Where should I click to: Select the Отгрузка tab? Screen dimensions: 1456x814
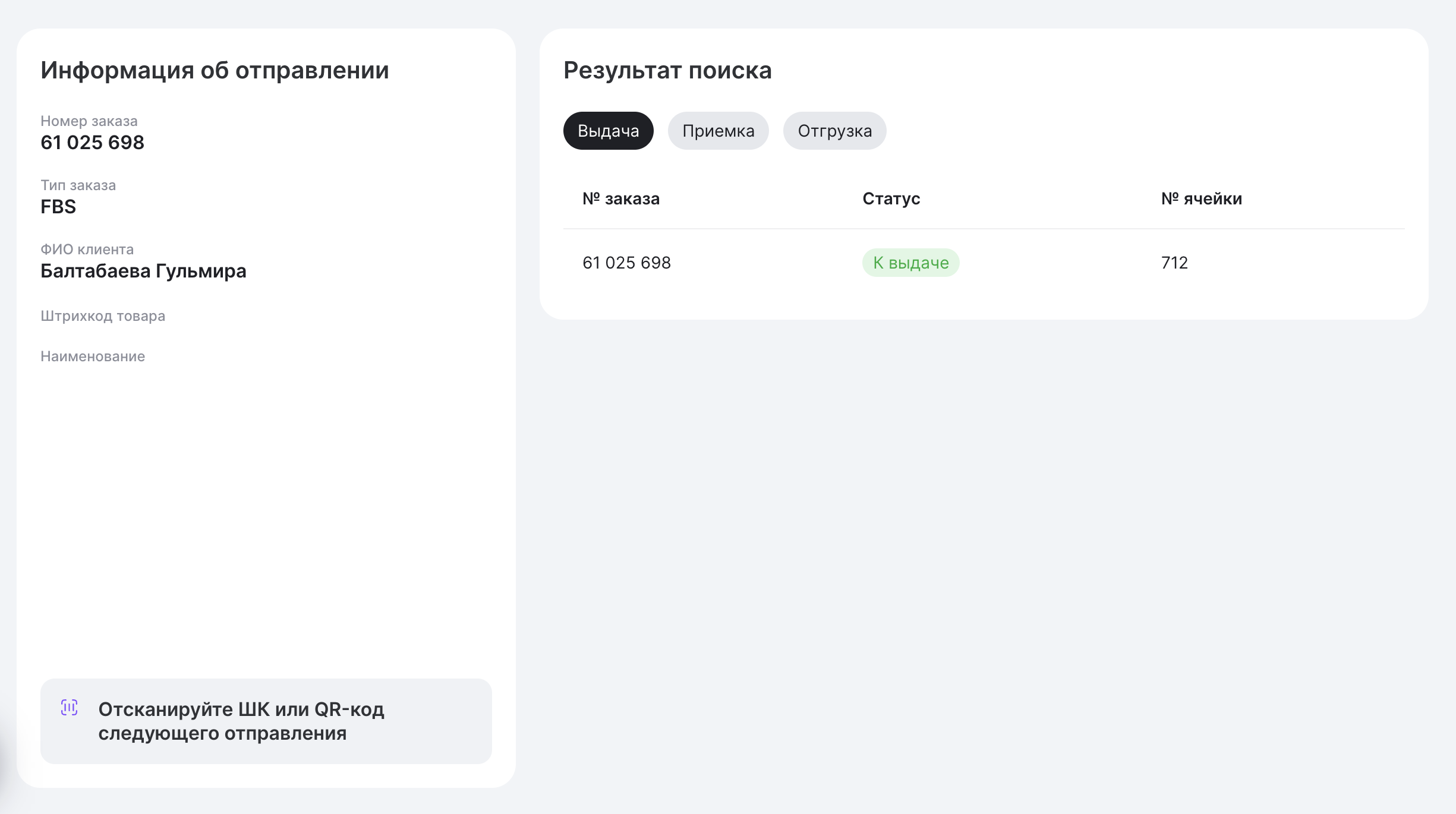[x=834, y=131]
